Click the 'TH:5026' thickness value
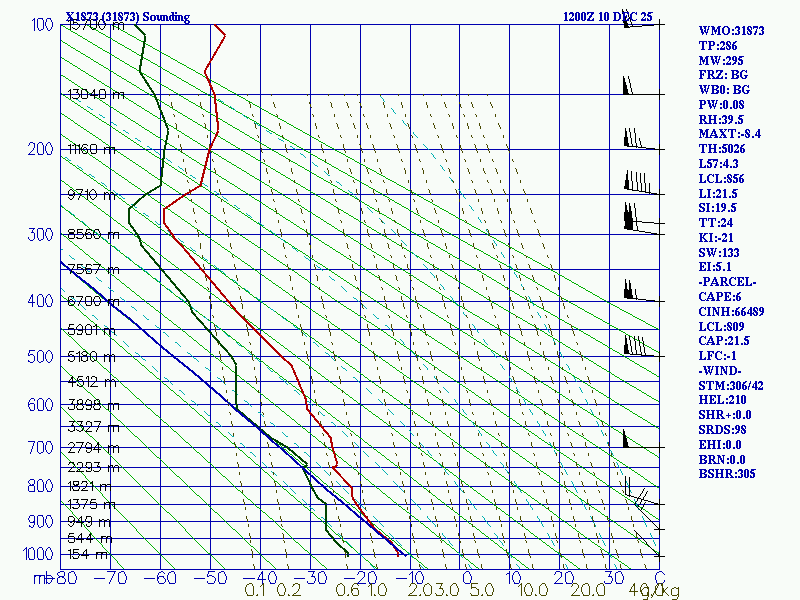Image resolution: width=800 pixels, height=600 pixels. point(721,149)
